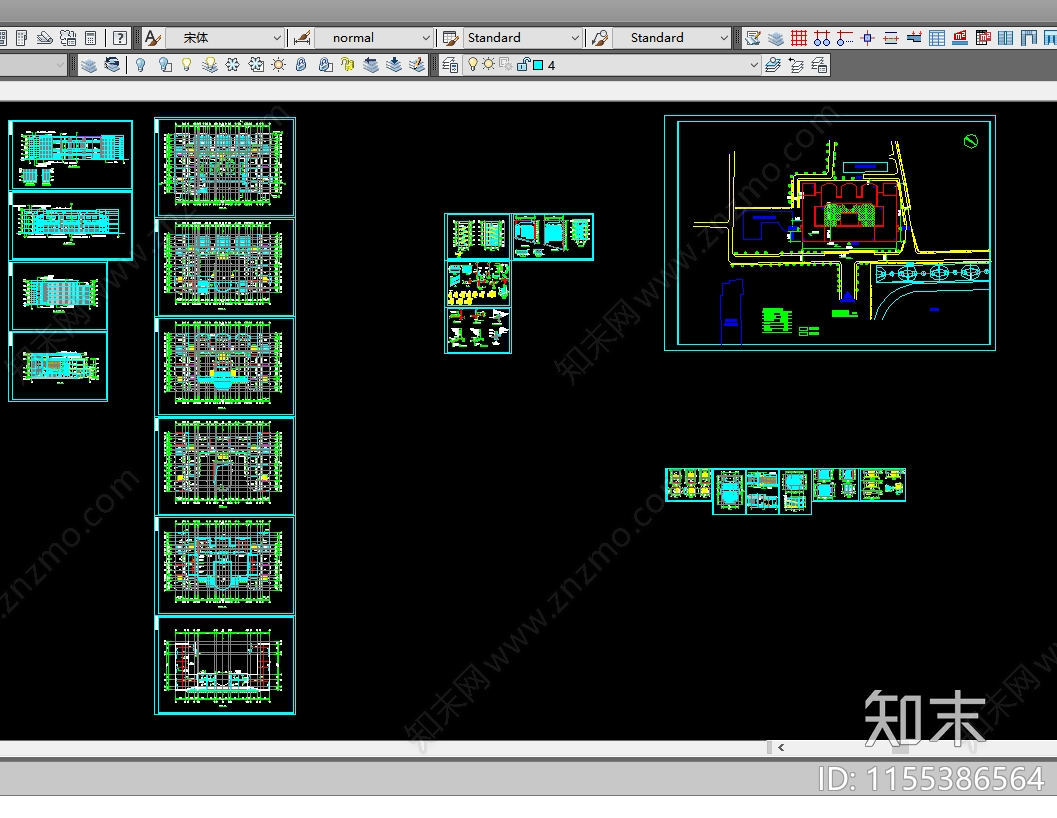Image resolution: width=1057 pixels, height=818 pixels.
Task: Click the layer previous arrow icon
Action: click(796, 65)
